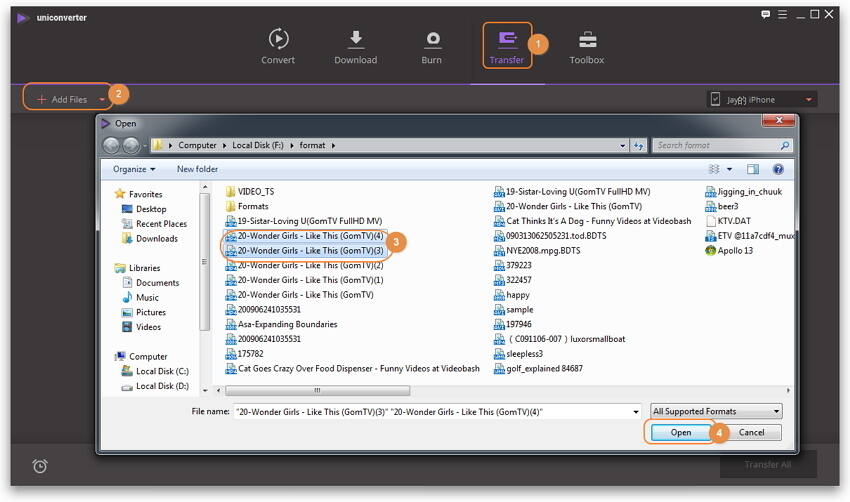The image size is (850, 502).
Task: Select Libraries in navigation pane
Action: tap(144, 268)
